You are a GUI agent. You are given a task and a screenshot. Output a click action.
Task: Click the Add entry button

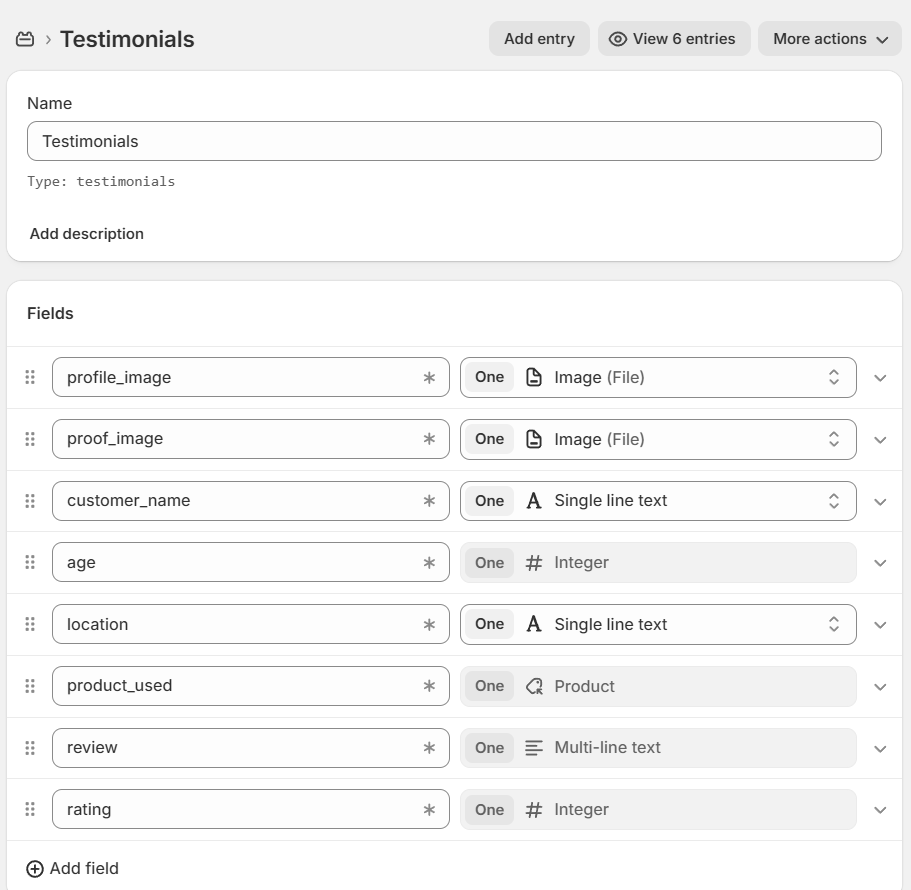click(539, 39)
